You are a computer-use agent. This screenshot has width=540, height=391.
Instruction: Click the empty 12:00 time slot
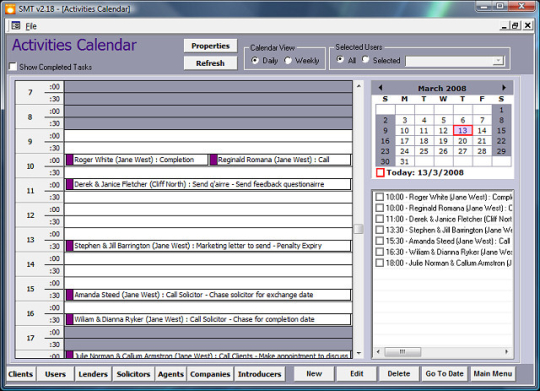pos(208,209)
